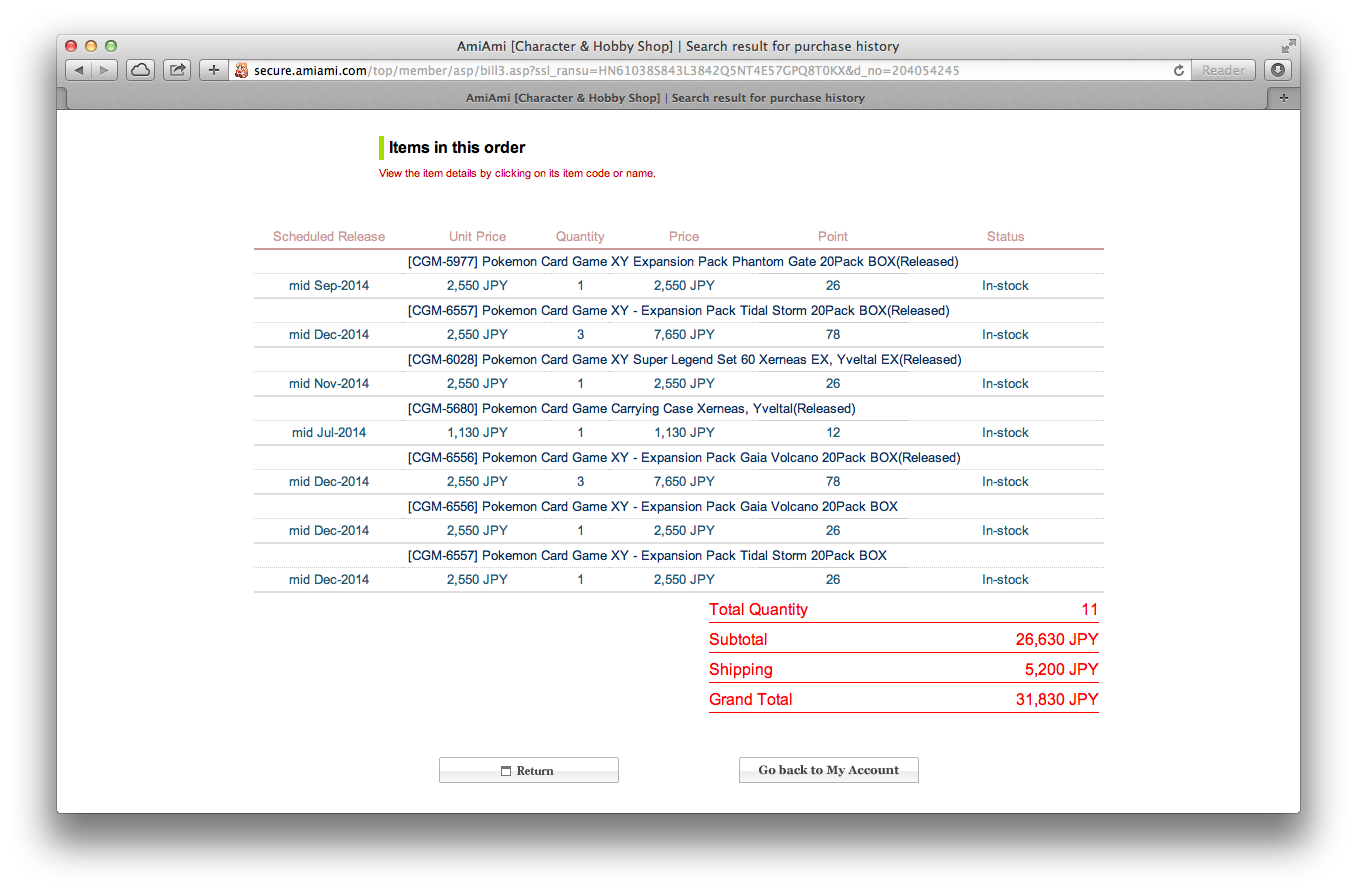Go forward with the Safari forward arrow
Viewport: 1357px width, 892px height.
(105, 70)
